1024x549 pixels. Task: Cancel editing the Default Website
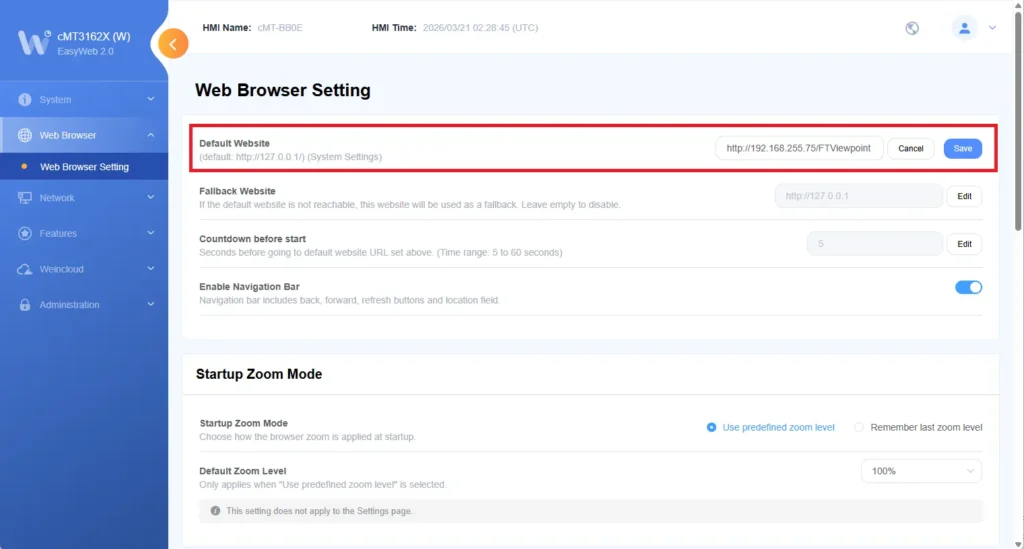click(x=910, y=148)
